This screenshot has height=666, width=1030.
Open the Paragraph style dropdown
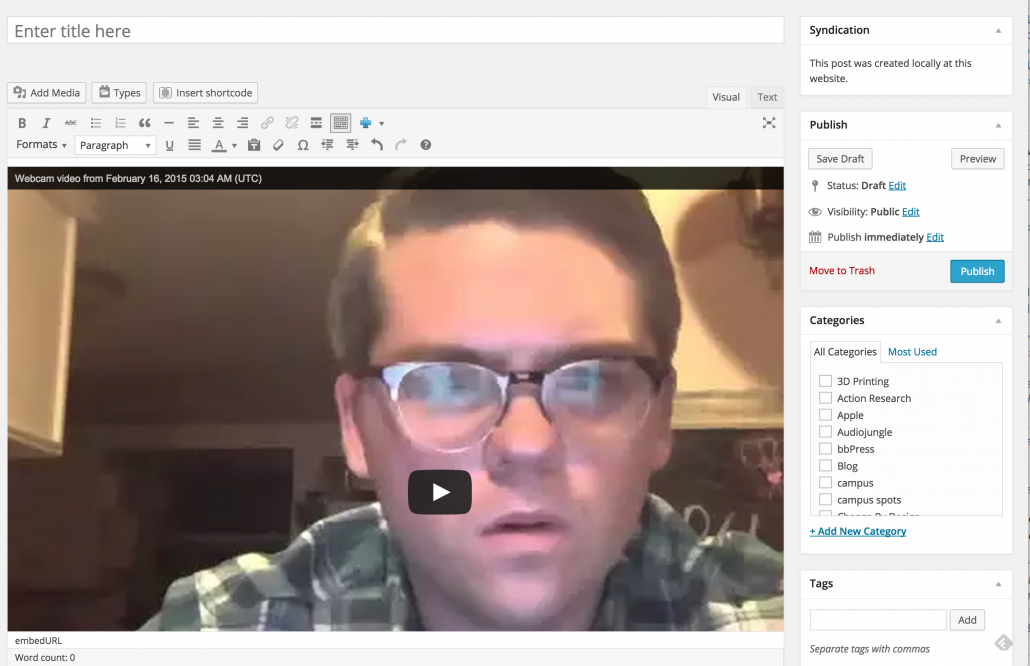tap(116, 145)
